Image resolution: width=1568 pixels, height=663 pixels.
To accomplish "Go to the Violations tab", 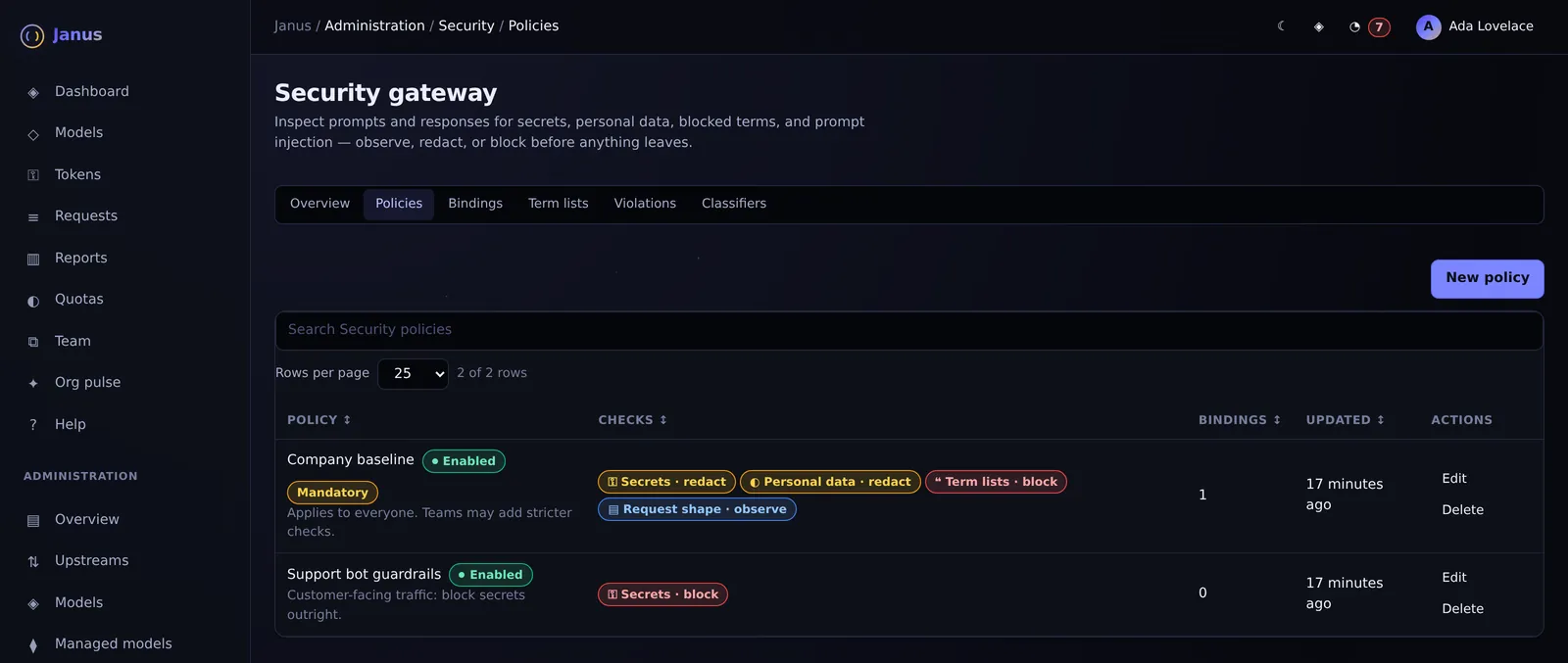I will click(645, 204).
